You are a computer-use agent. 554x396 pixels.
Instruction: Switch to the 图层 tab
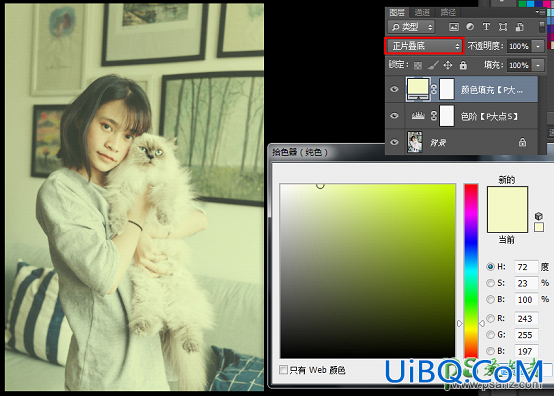(x=397, y=13)
